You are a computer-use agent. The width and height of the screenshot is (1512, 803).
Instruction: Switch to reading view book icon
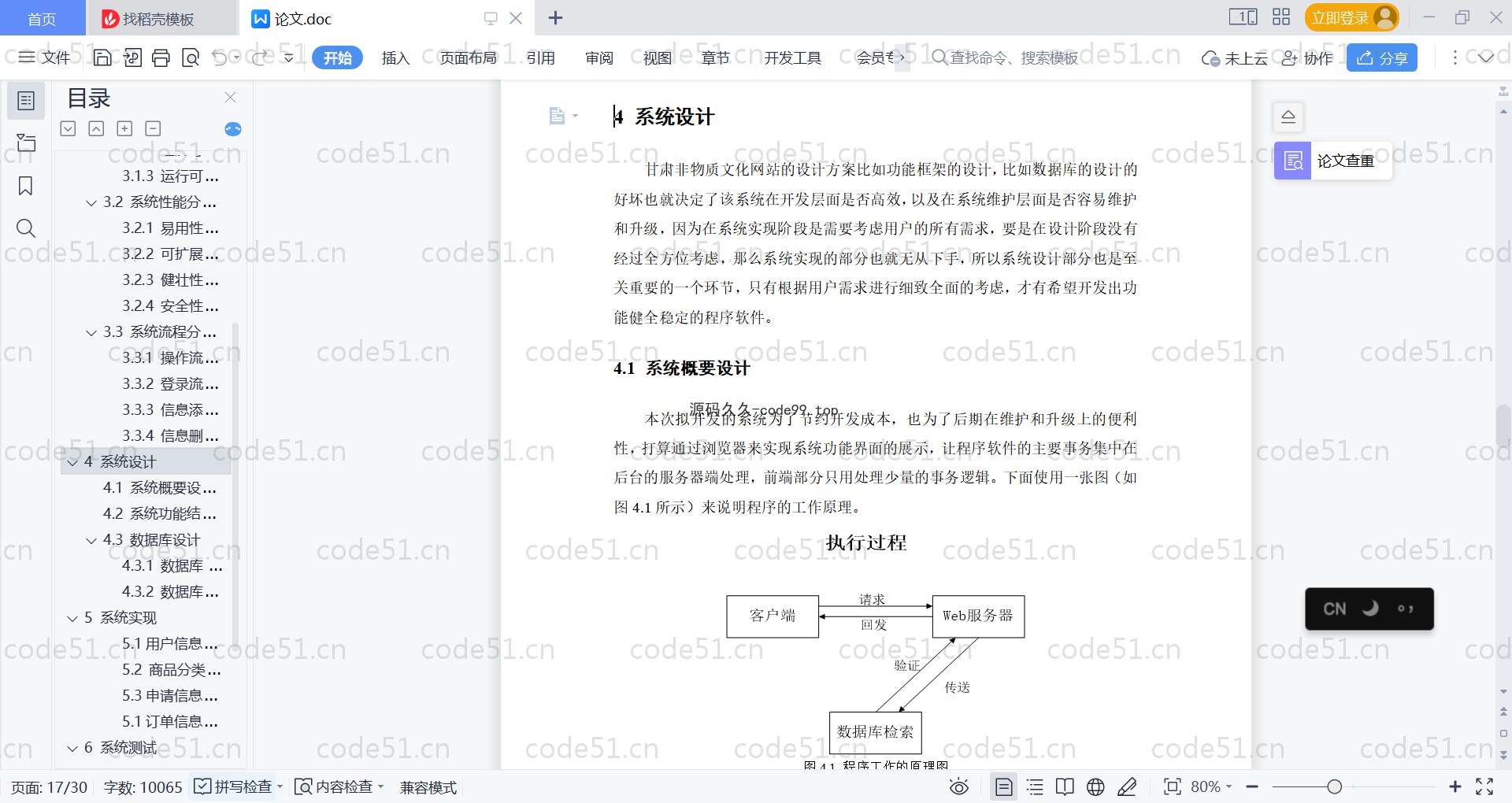coord(1065,786)
